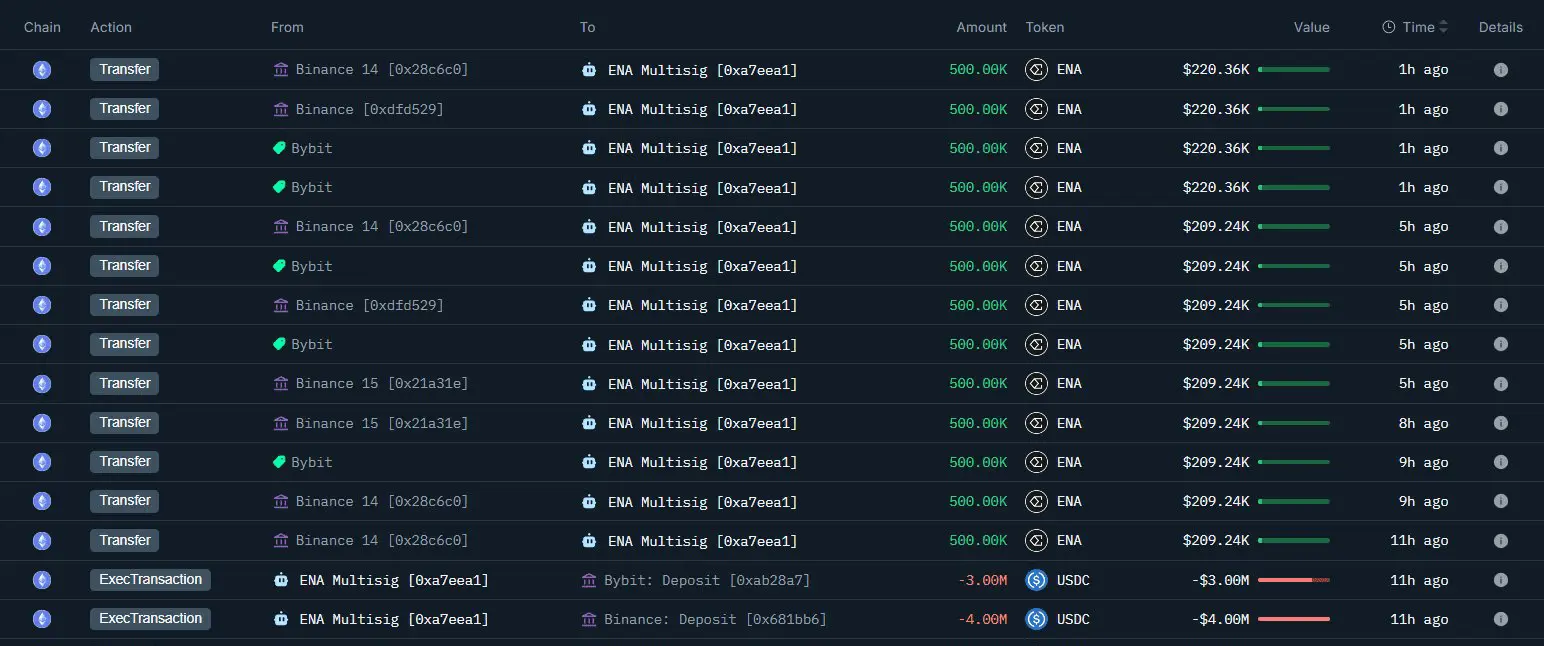The width and height of the screenshot is (1544, 646).
Task: Click Transfer badge in Binance 14 1h ago row
Action: pos(124,70)
